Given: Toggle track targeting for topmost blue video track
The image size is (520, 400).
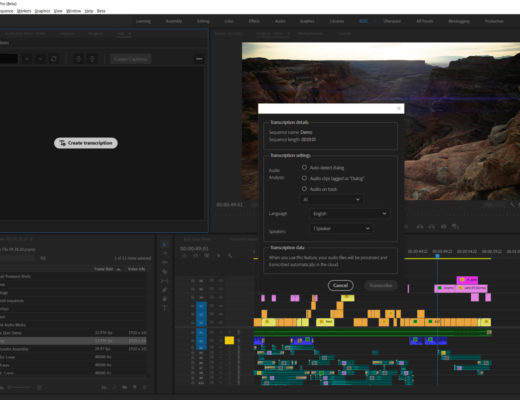Looking at the screenshot, I should click(x=201, y=306).
